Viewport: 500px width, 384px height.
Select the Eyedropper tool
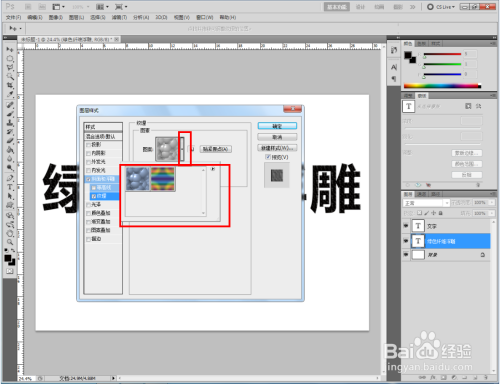click(x=10, y=94)
